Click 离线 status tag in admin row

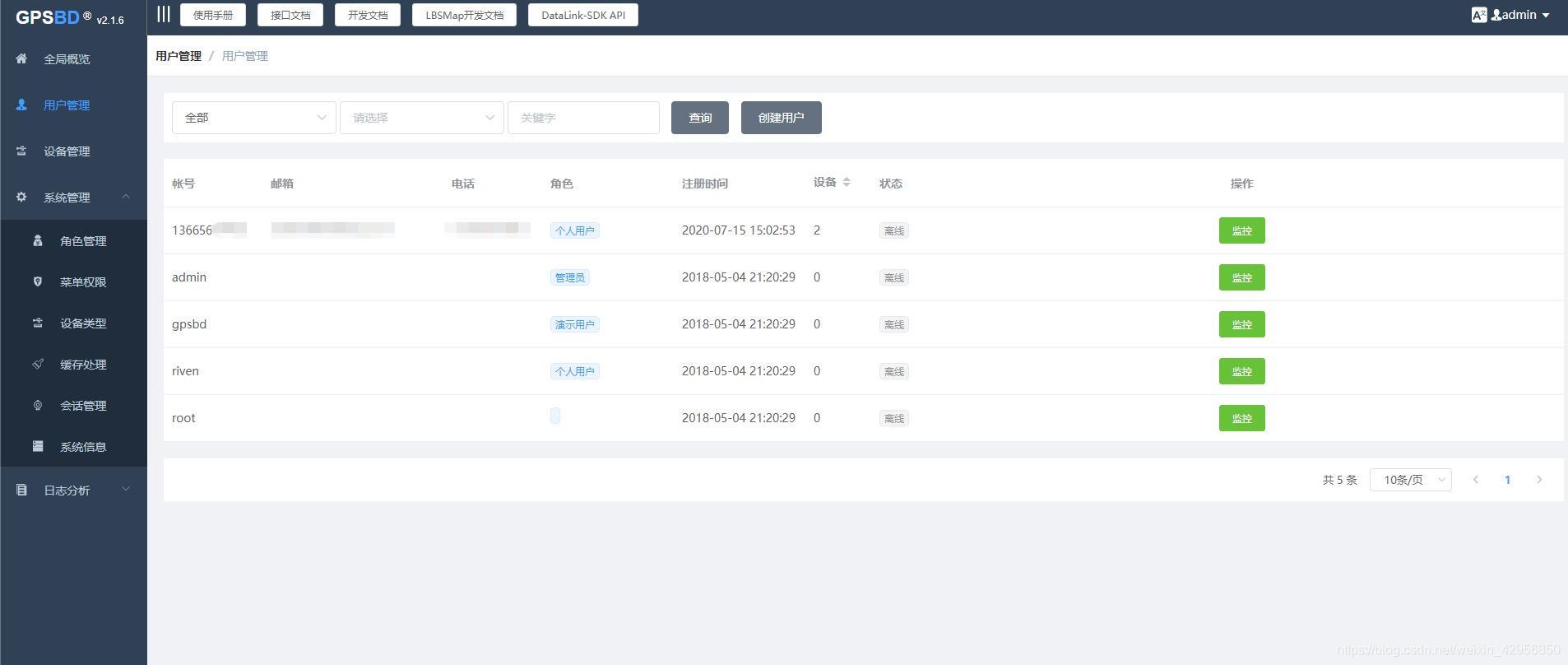coord(893,277)
